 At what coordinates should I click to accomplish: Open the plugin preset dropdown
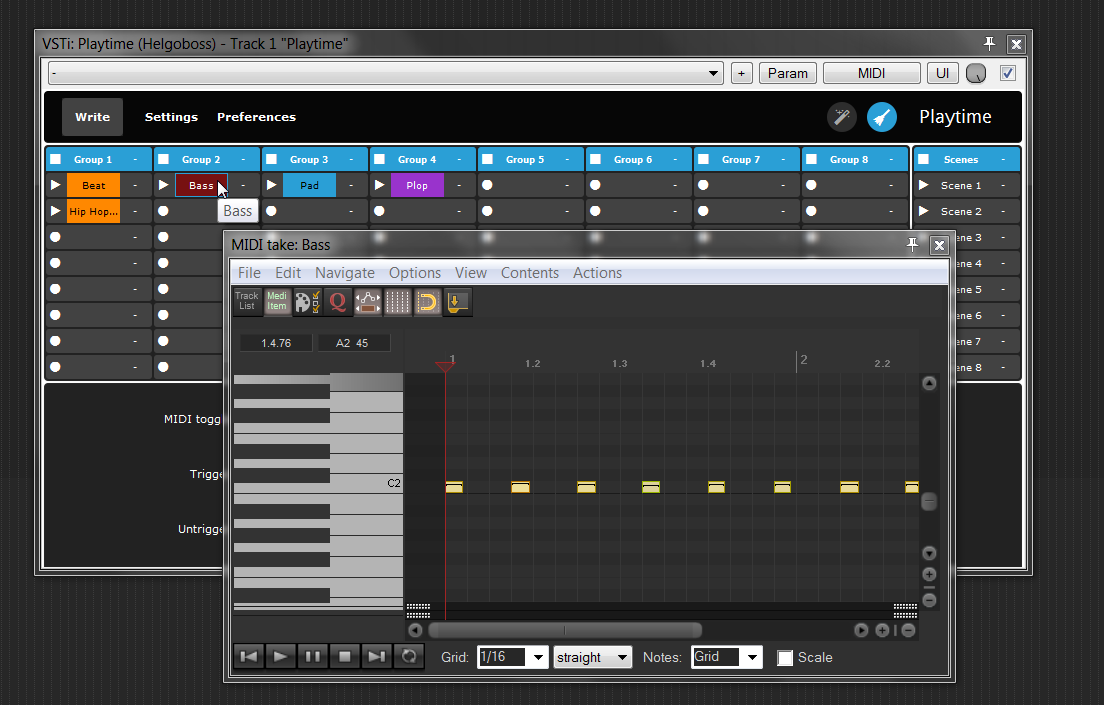[386, 73]
